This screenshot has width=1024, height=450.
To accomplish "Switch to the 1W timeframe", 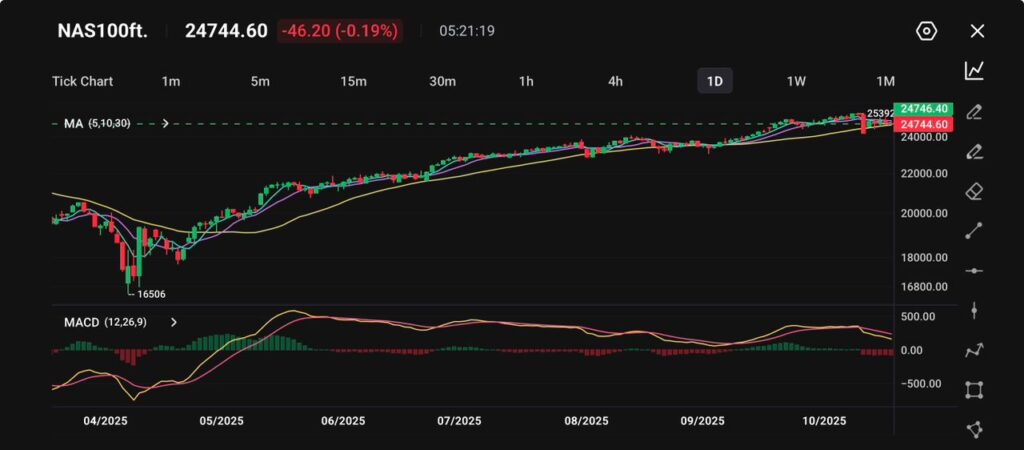I will [796, 81].
